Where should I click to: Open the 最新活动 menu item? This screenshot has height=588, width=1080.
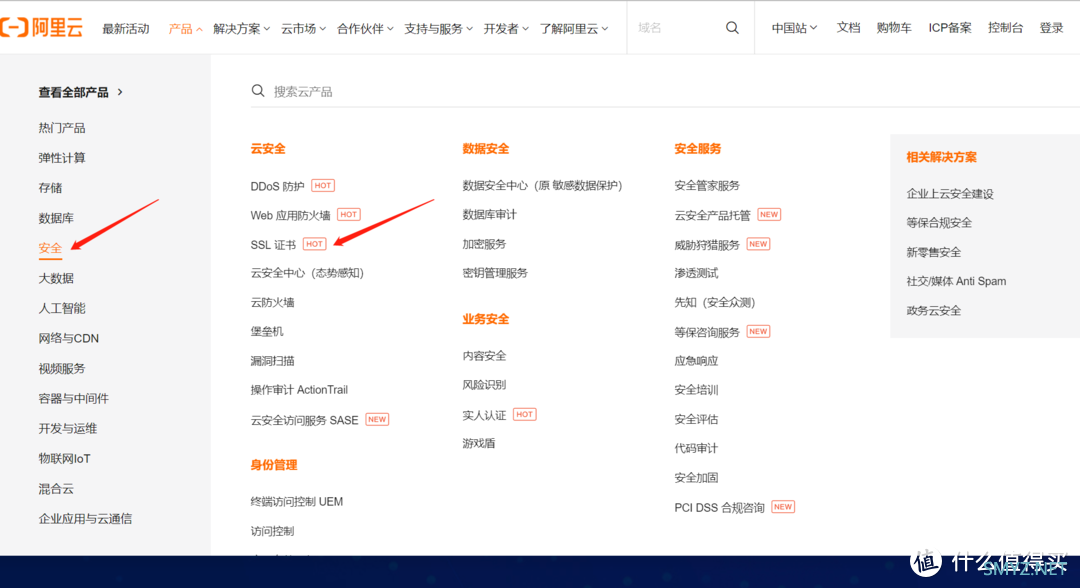(125, 28)
